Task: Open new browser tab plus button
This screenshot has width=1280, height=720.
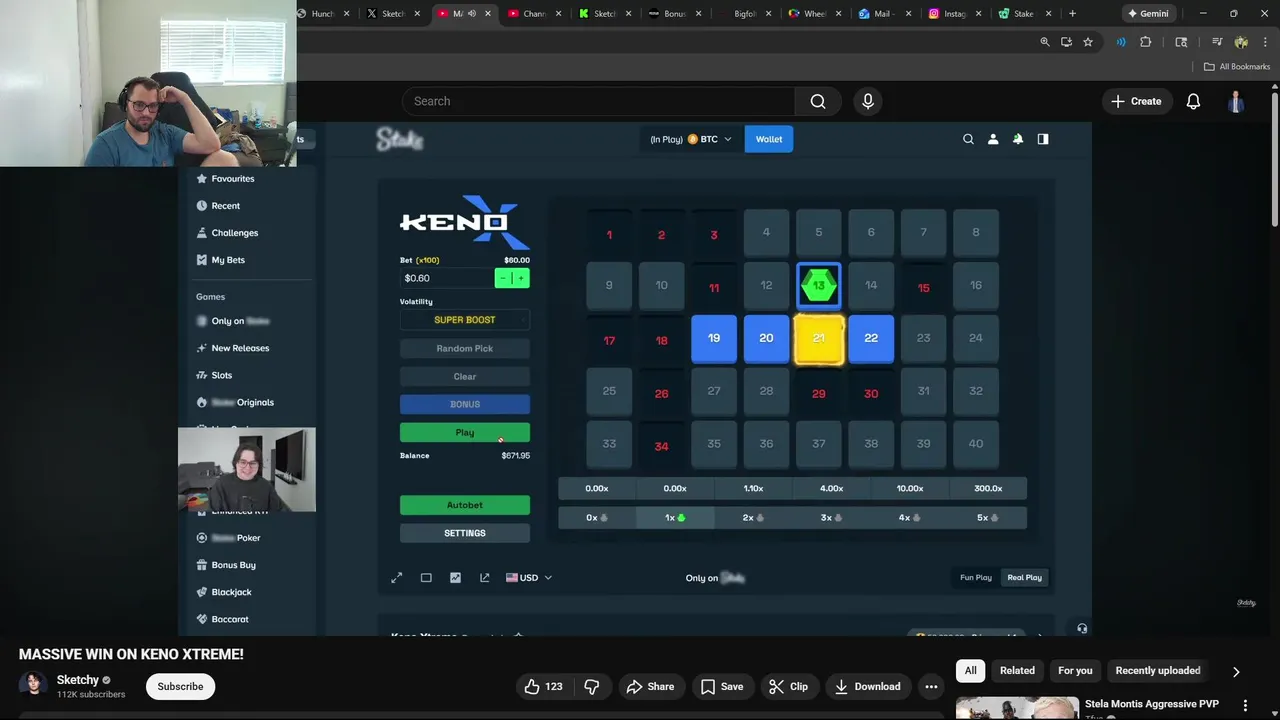Action: (x=1072, y=13)
